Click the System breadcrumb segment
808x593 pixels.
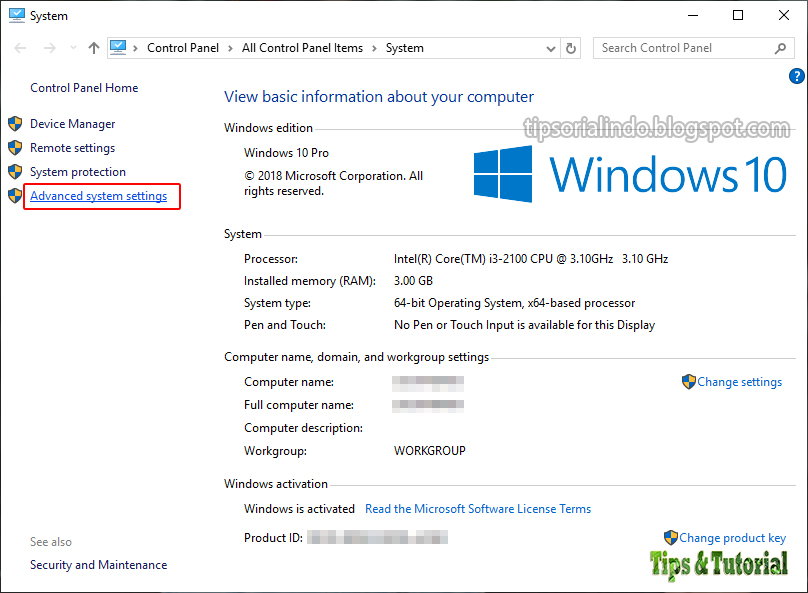click(405, 48)
